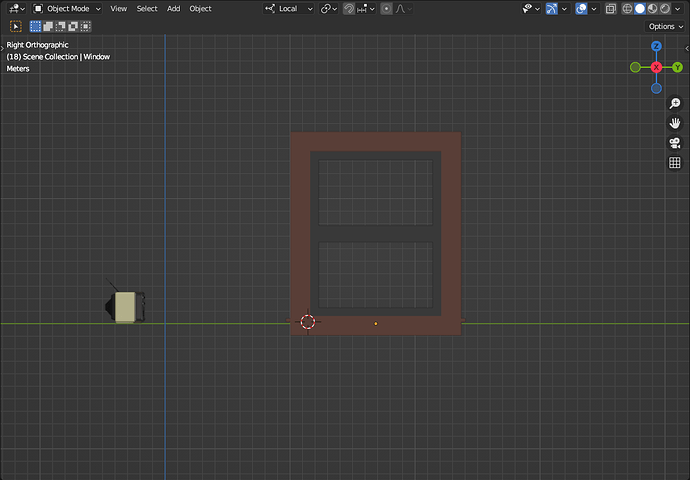Click the zoom view icon
The image size is (690, 480).
(675, 103)
